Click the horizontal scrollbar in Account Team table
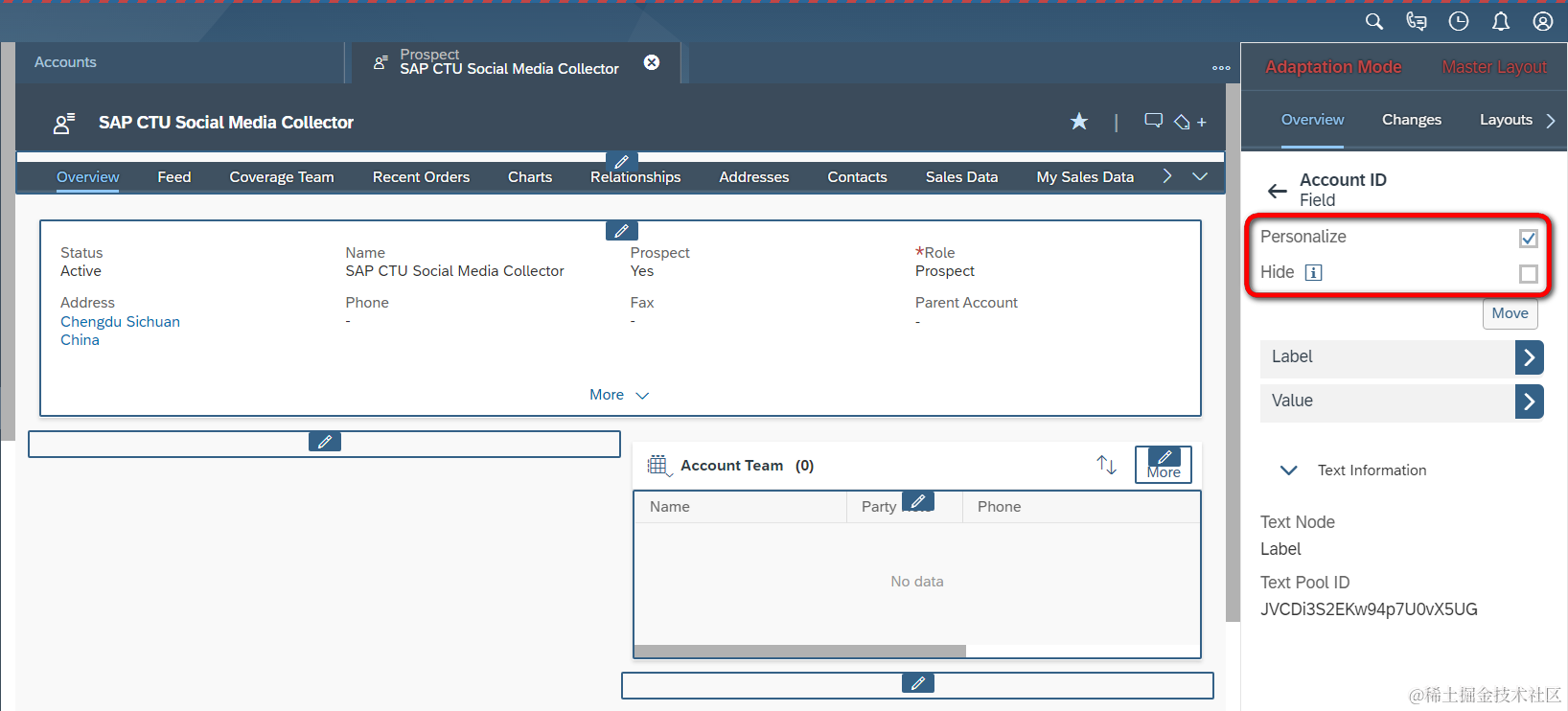Viewport: 1568px width, 711px height. [x=800, y=651]
